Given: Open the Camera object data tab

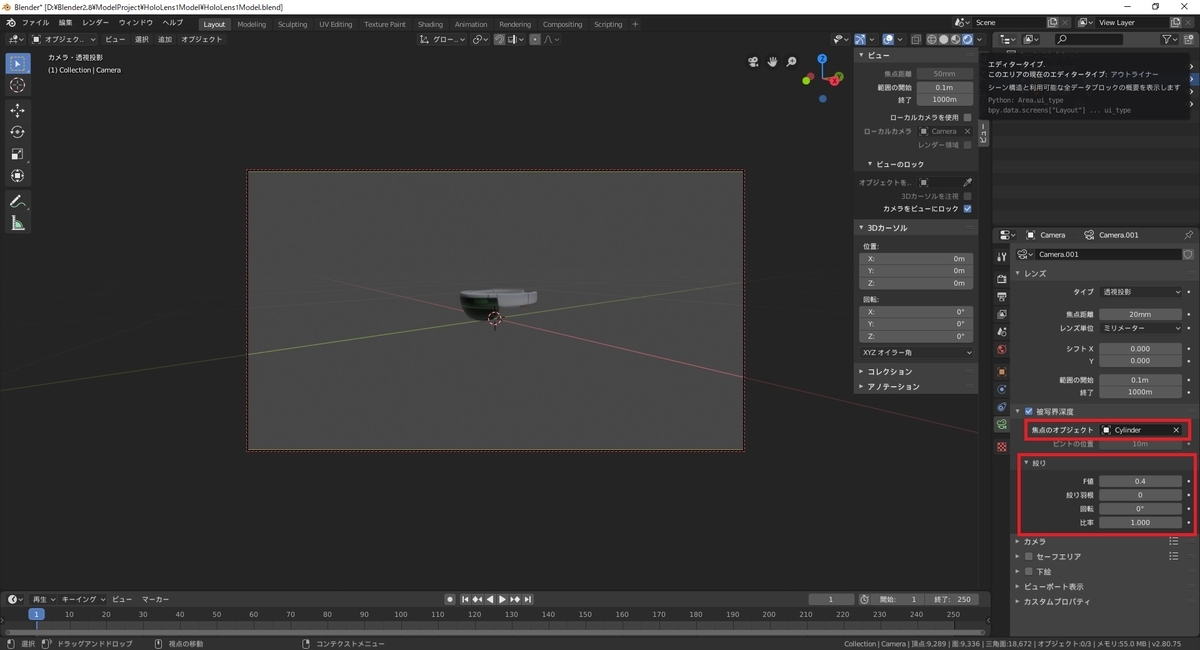Looking at the screenshot, I should pyautogui.click(x=1002, y=425).
